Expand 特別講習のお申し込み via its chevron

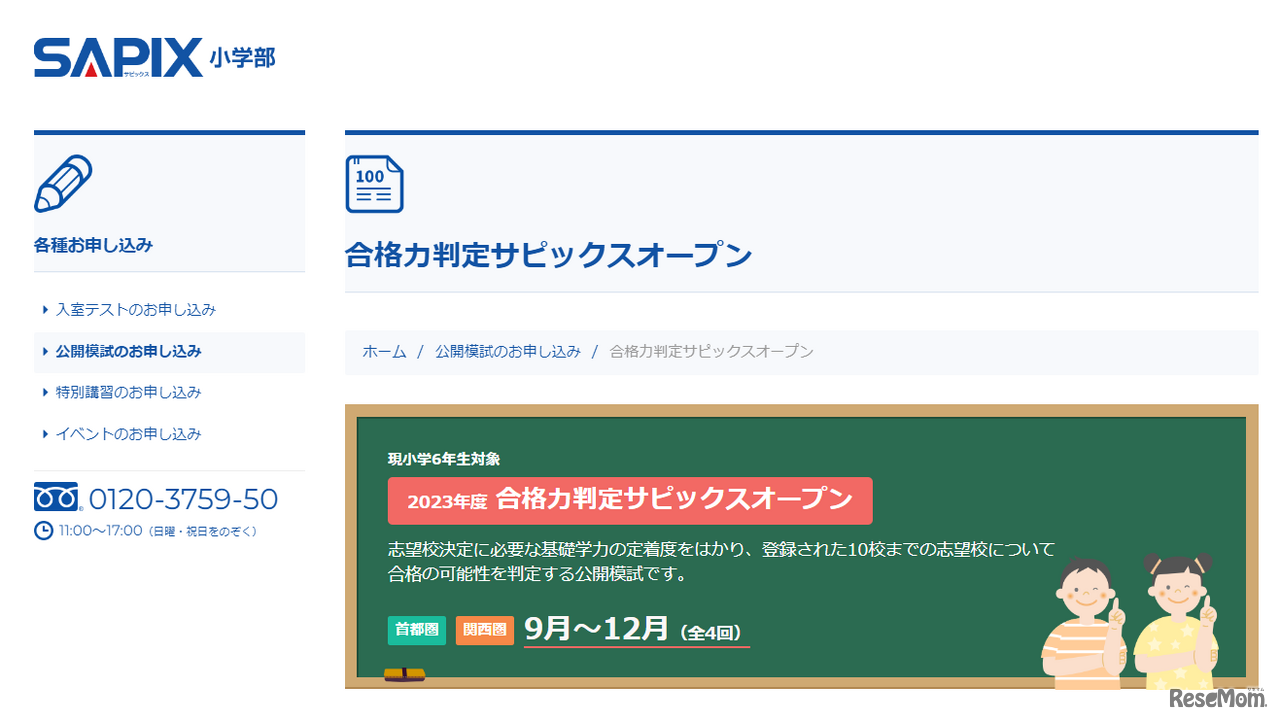44,393
